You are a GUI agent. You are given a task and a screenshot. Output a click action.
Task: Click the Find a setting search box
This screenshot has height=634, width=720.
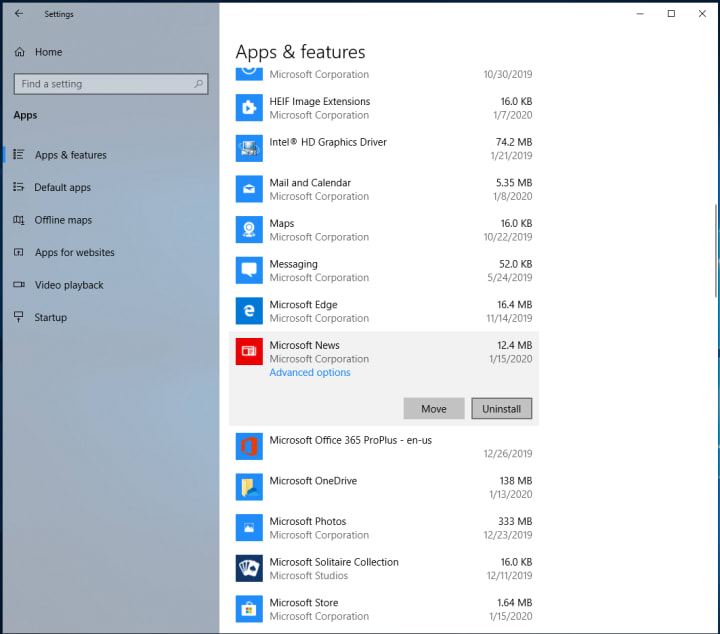pos(111,84)
